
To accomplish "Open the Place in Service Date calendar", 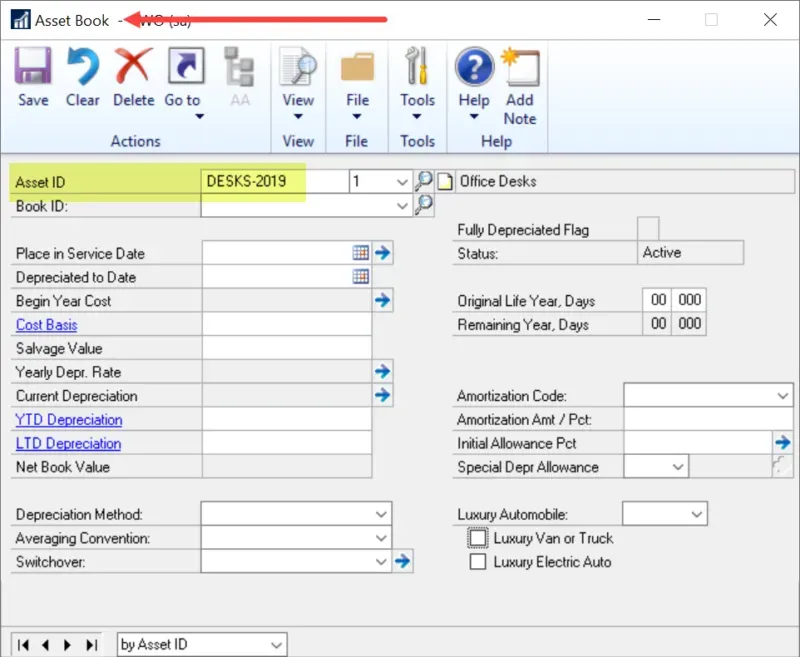I will tap(361, 253).
